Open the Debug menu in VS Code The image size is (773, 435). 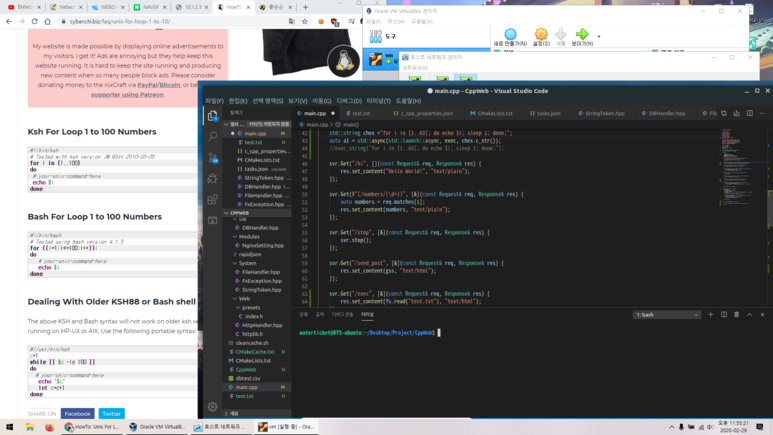click(349, 101)
